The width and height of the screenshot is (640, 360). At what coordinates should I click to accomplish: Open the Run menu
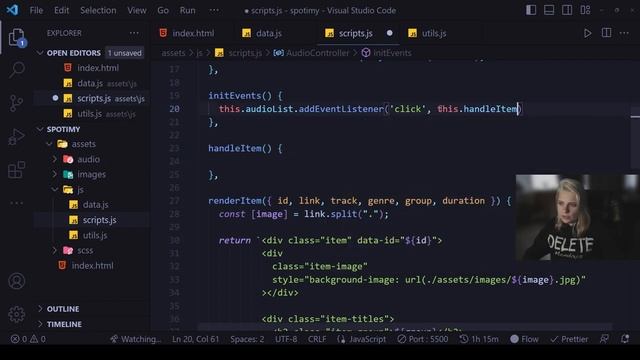tap(187, 10)
